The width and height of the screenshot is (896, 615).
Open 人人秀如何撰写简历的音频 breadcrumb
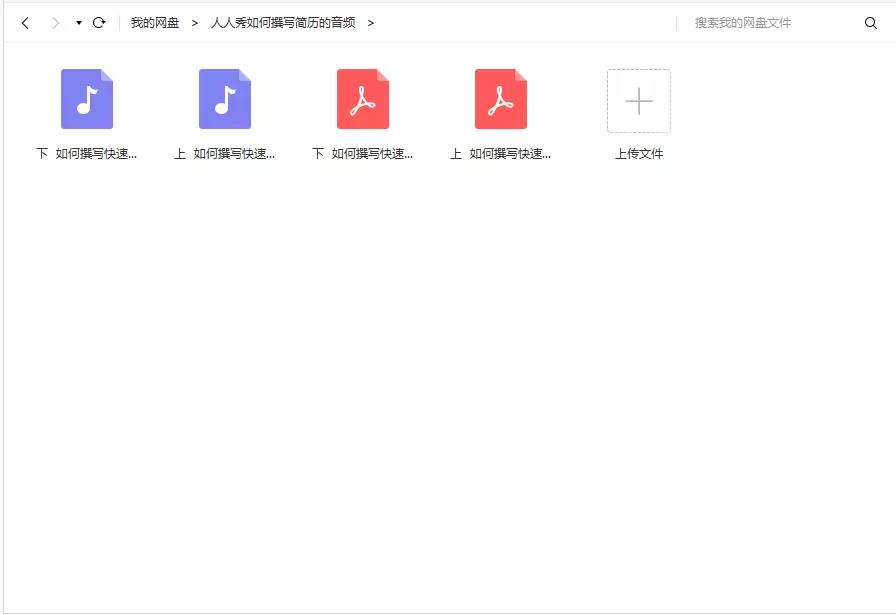(x=283, y=23)
